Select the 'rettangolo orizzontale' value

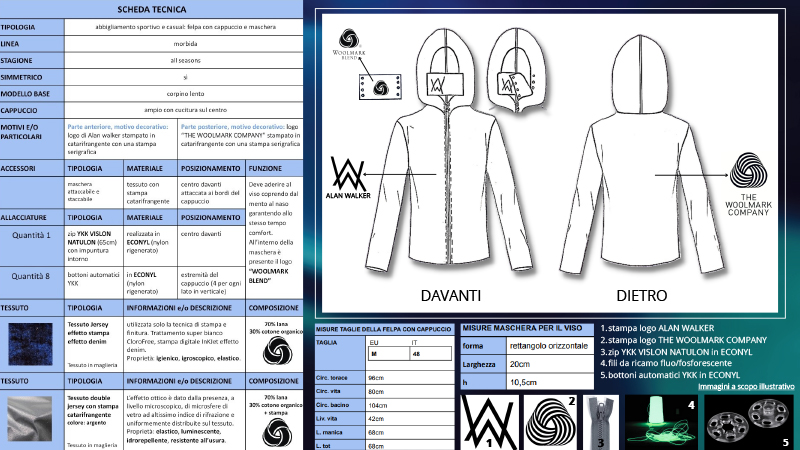click(549, 346)
